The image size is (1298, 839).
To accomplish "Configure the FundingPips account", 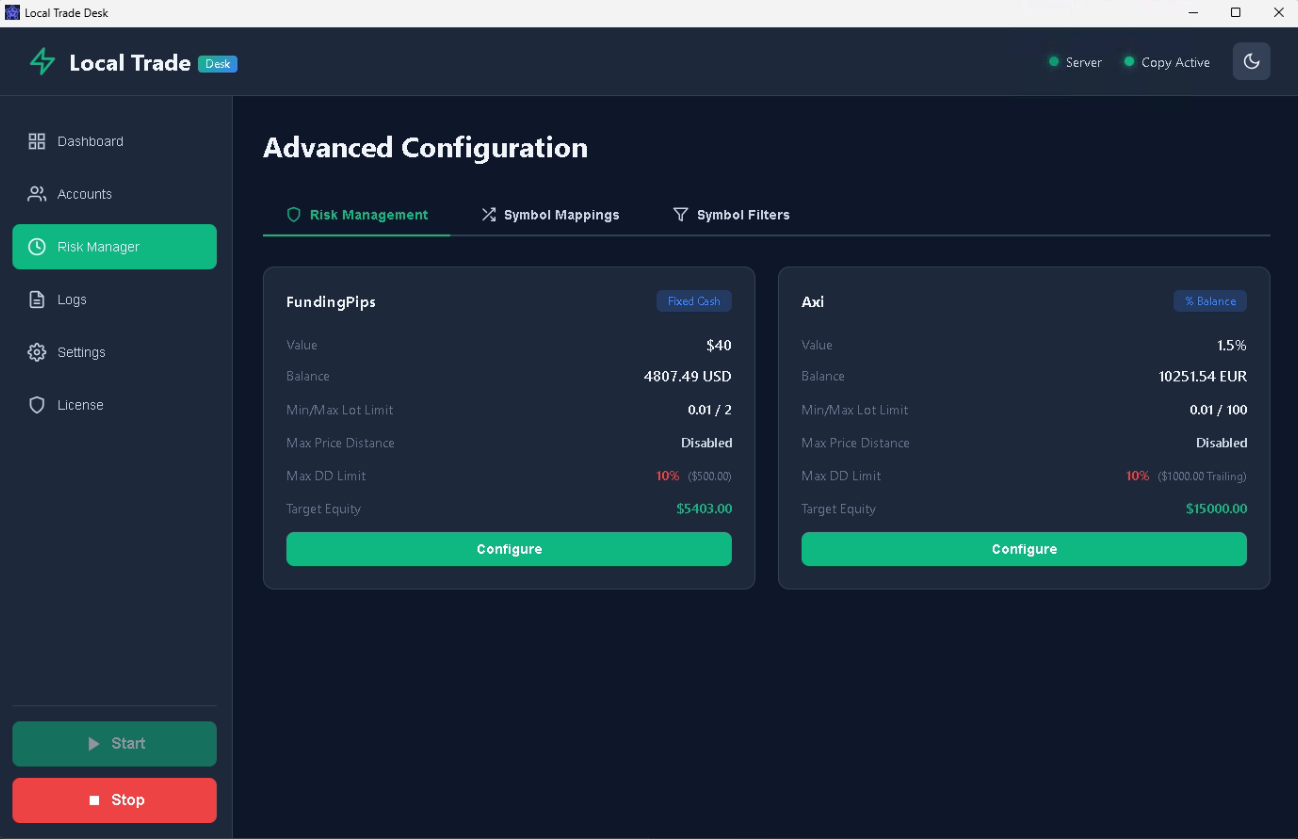I will [509, 549].
